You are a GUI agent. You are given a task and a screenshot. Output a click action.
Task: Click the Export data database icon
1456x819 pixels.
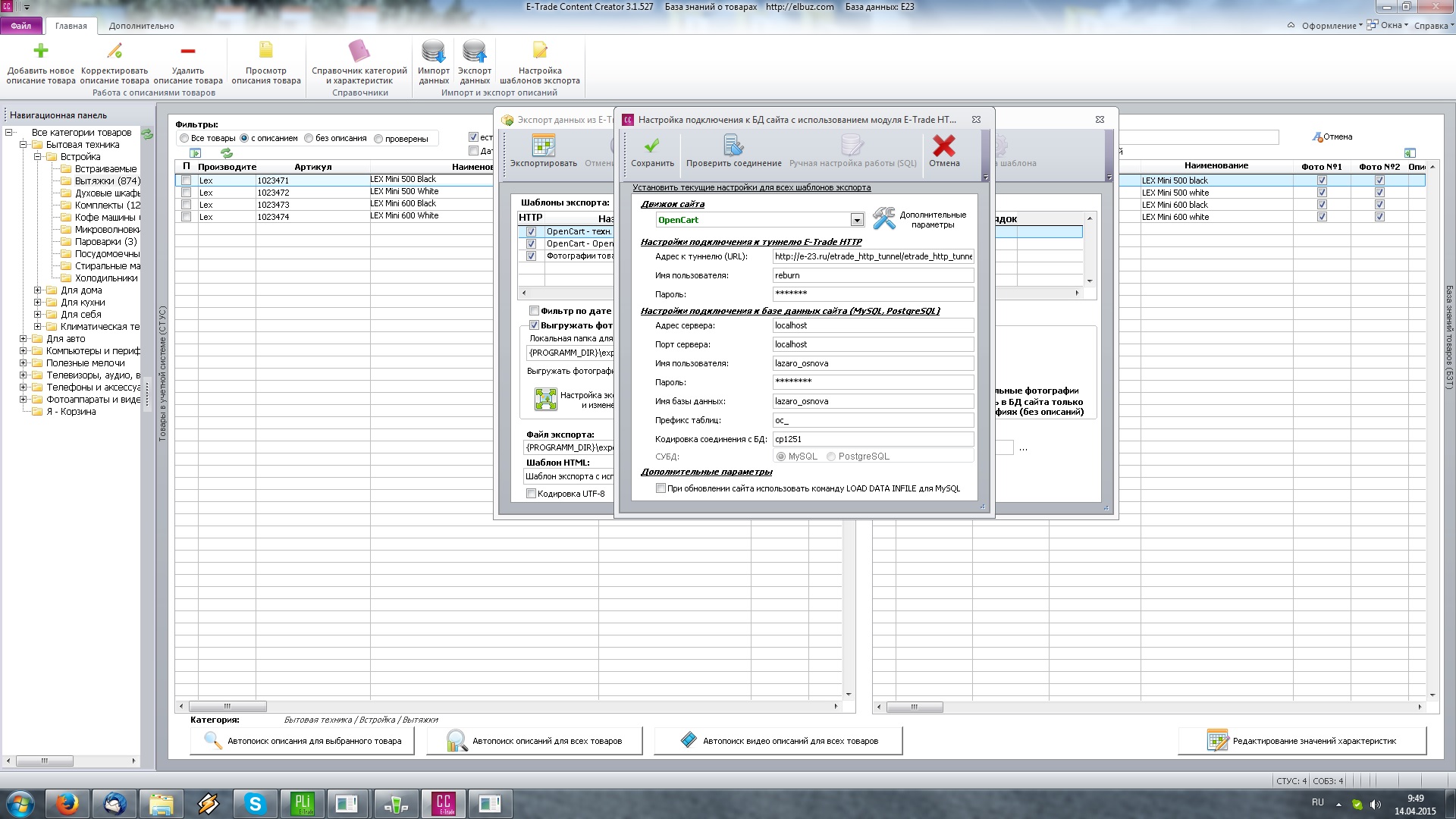[475, 51]
